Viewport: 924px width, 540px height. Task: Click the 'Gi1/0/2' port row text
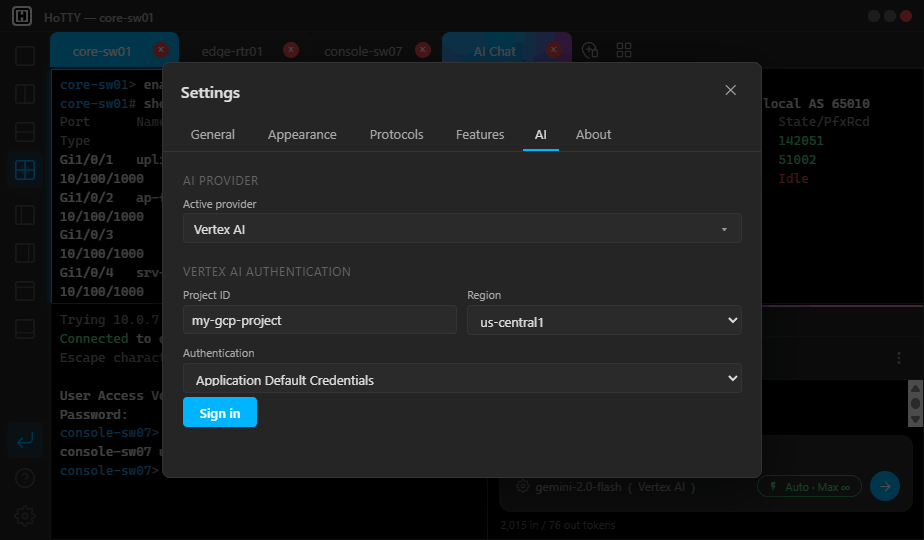coord(86,197)
